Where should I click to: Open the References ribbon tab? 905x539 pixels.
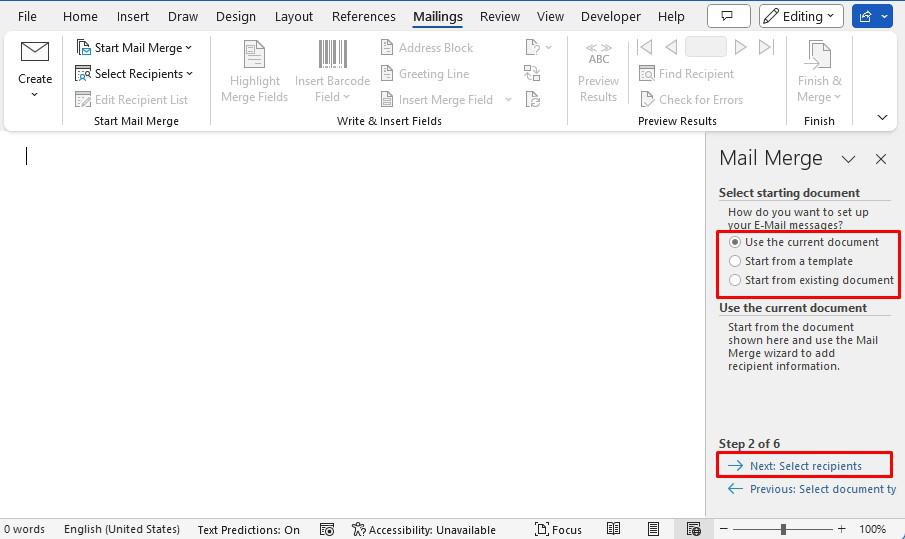364,16
